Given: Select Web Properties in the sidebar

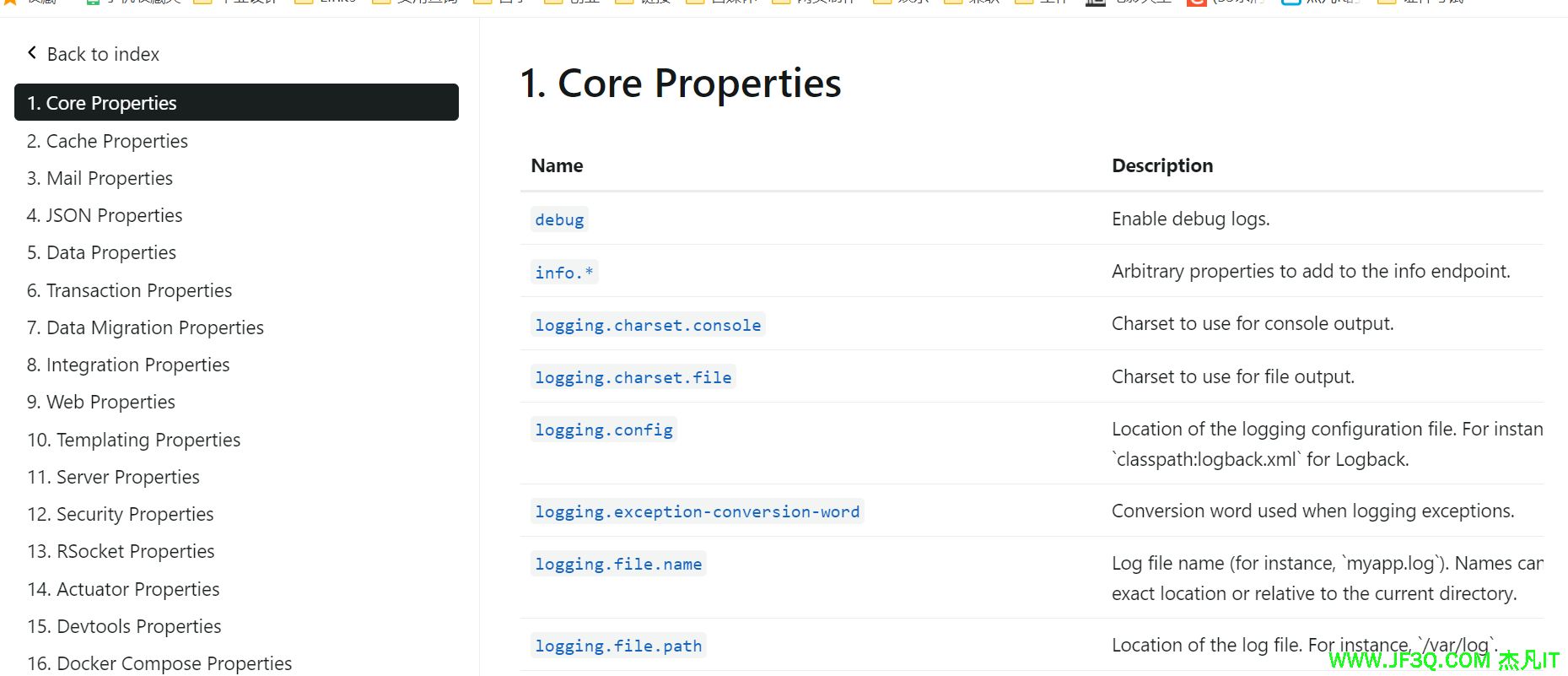Looking at the screenshot, I should click(x=101, y=402).
